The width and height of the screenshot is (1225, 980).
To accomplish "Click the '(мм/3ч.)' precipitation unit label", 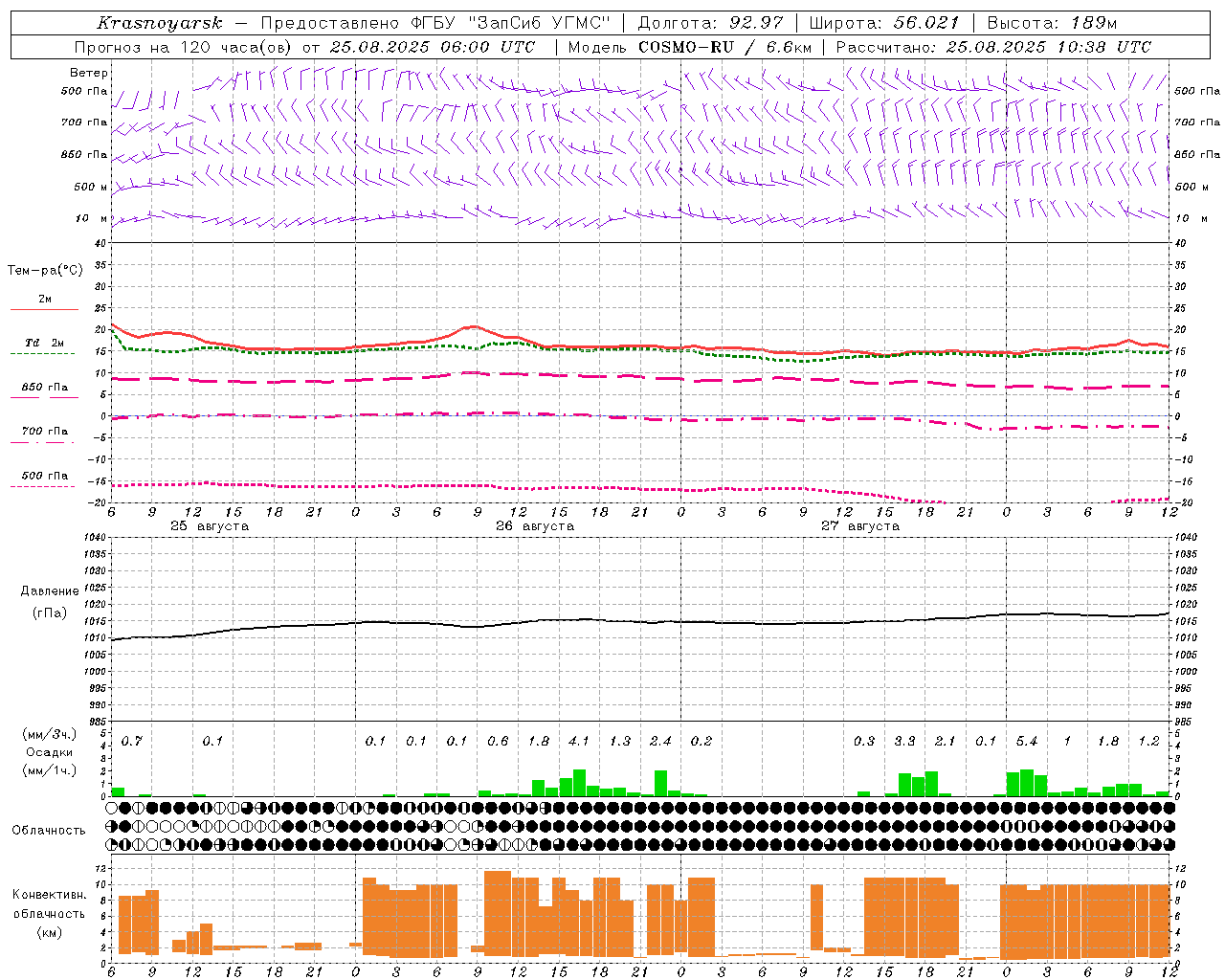I will tap(49, 734).
